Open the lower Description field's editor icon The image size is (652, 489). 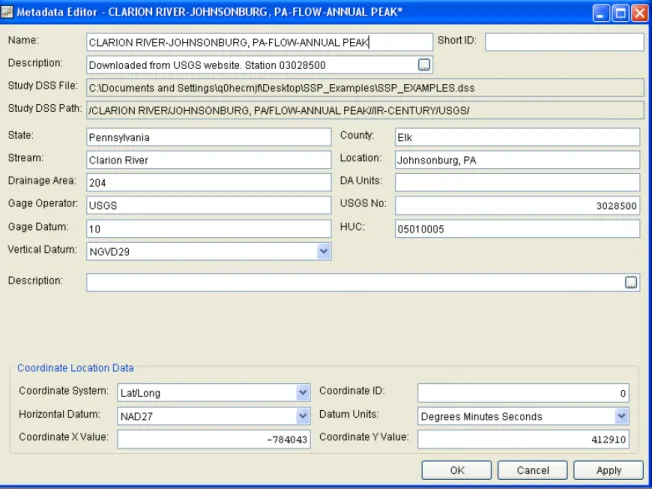(x=631, y=282)
